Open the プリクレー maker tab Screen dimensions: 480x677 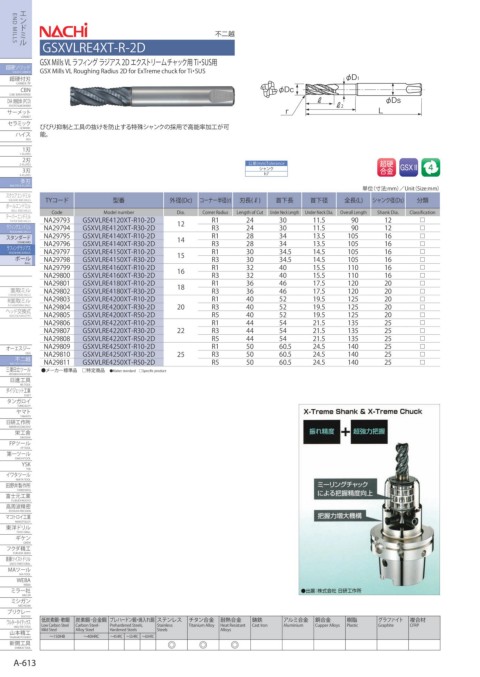[x=16, y=613]
